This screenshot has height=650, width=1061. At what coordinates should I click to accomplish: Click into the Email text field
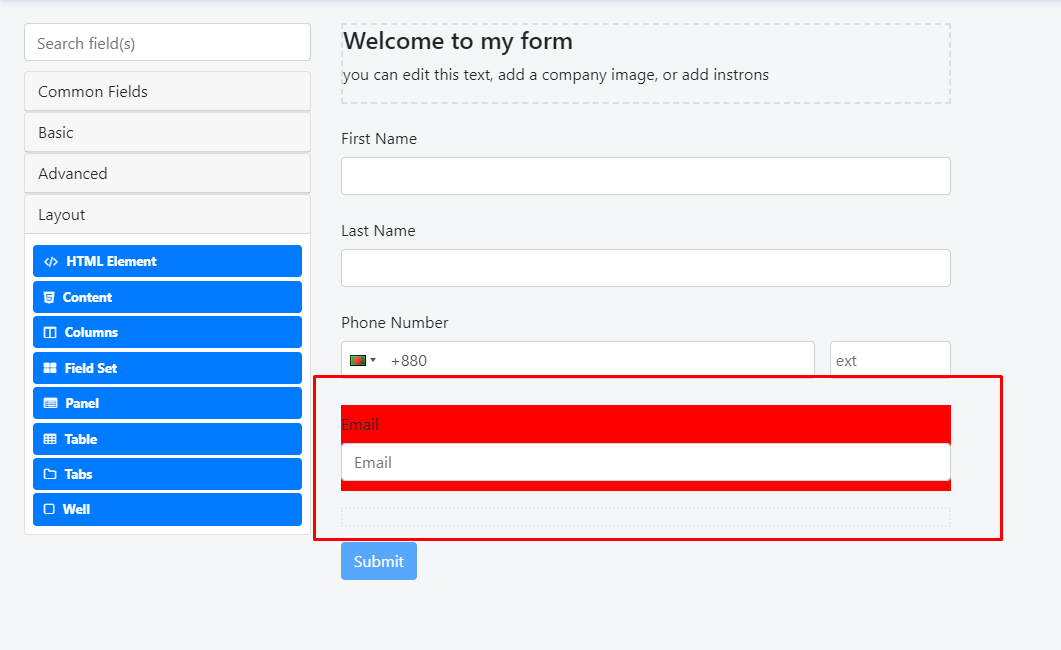[645, 463]
